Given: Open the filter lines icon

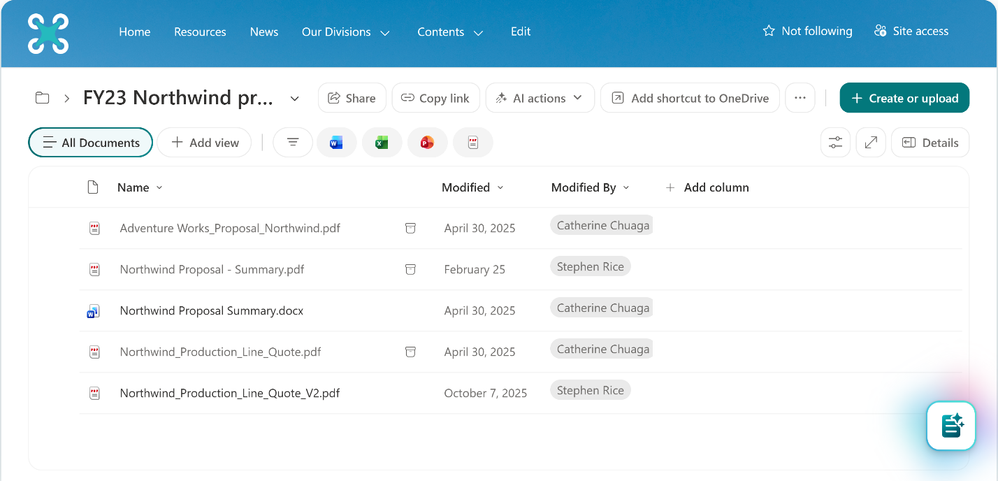Looking at the screenshot, I should point(293,143).
